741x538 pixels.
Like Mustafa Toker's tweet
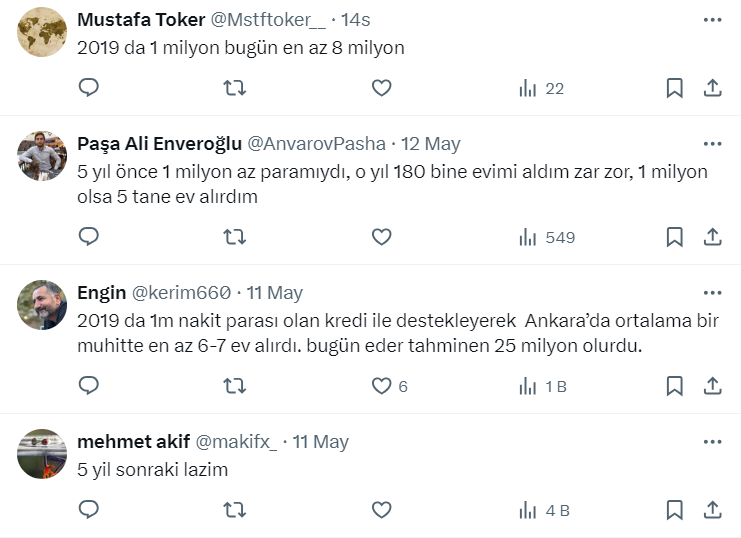point(381,88)
